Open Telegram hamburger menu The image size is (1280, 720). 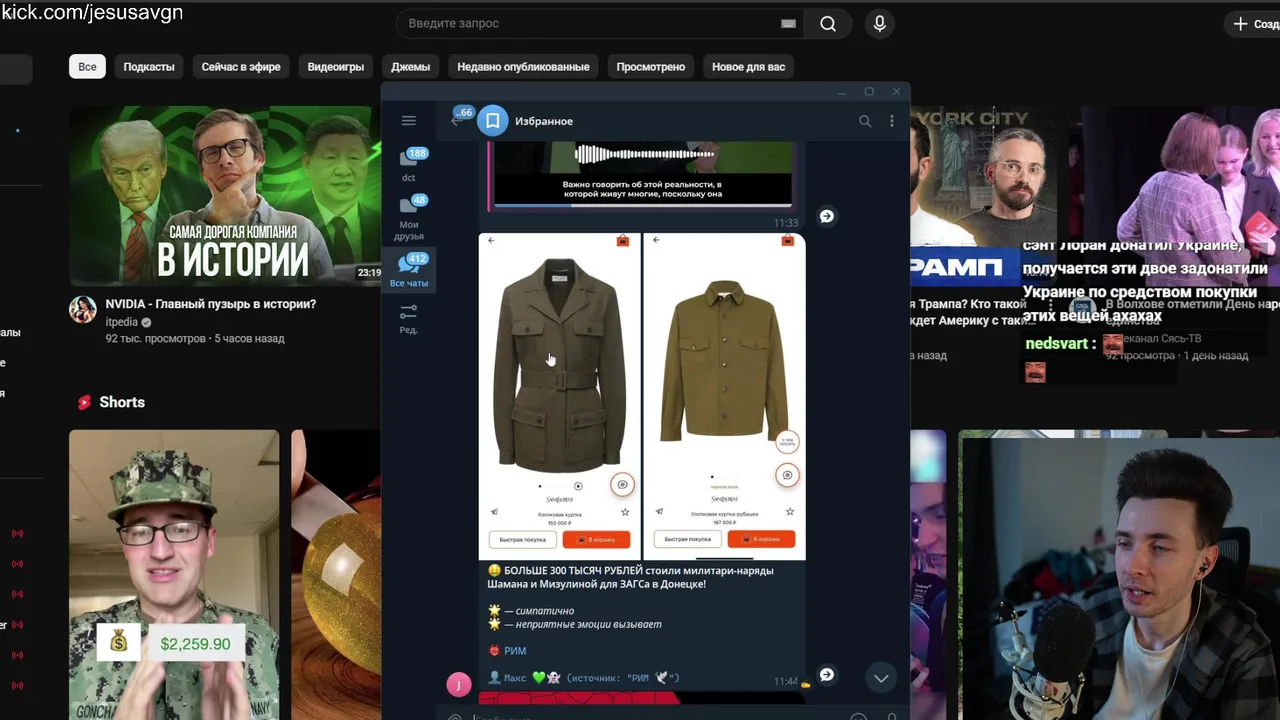click(x=408, y=121)
